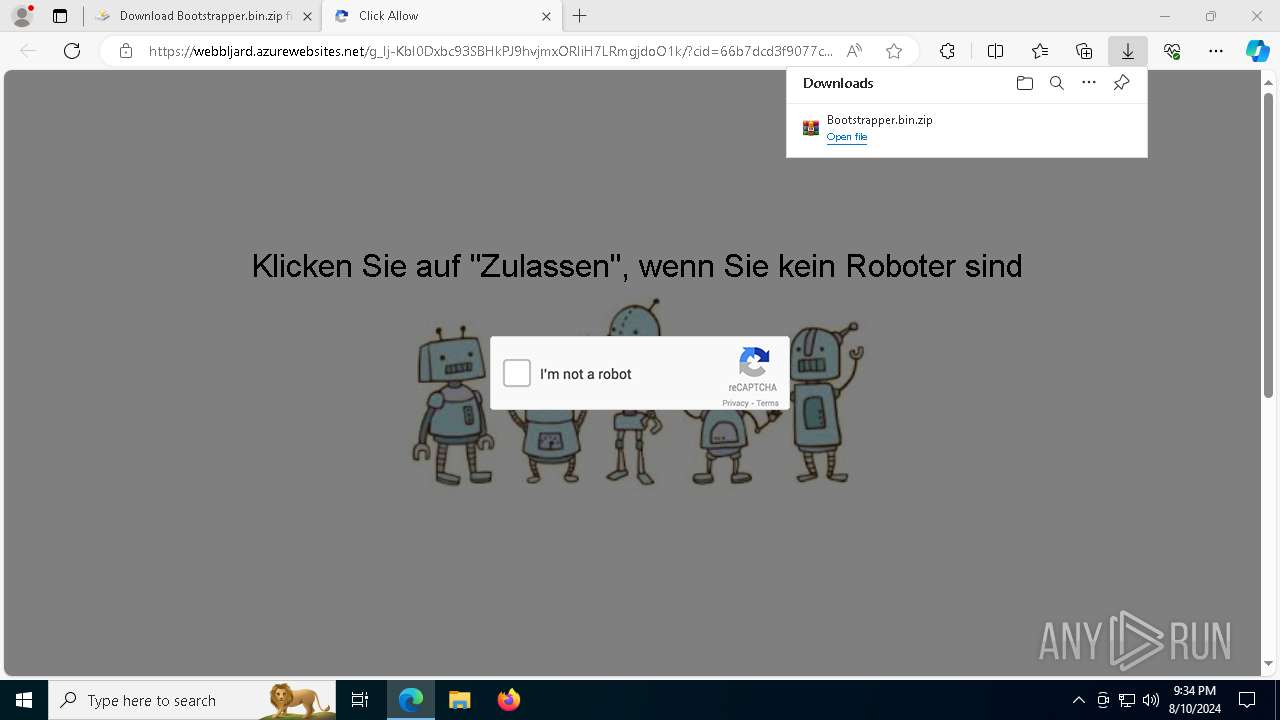
Task: Close the Click Allow tab
Action: coord(546,16)
